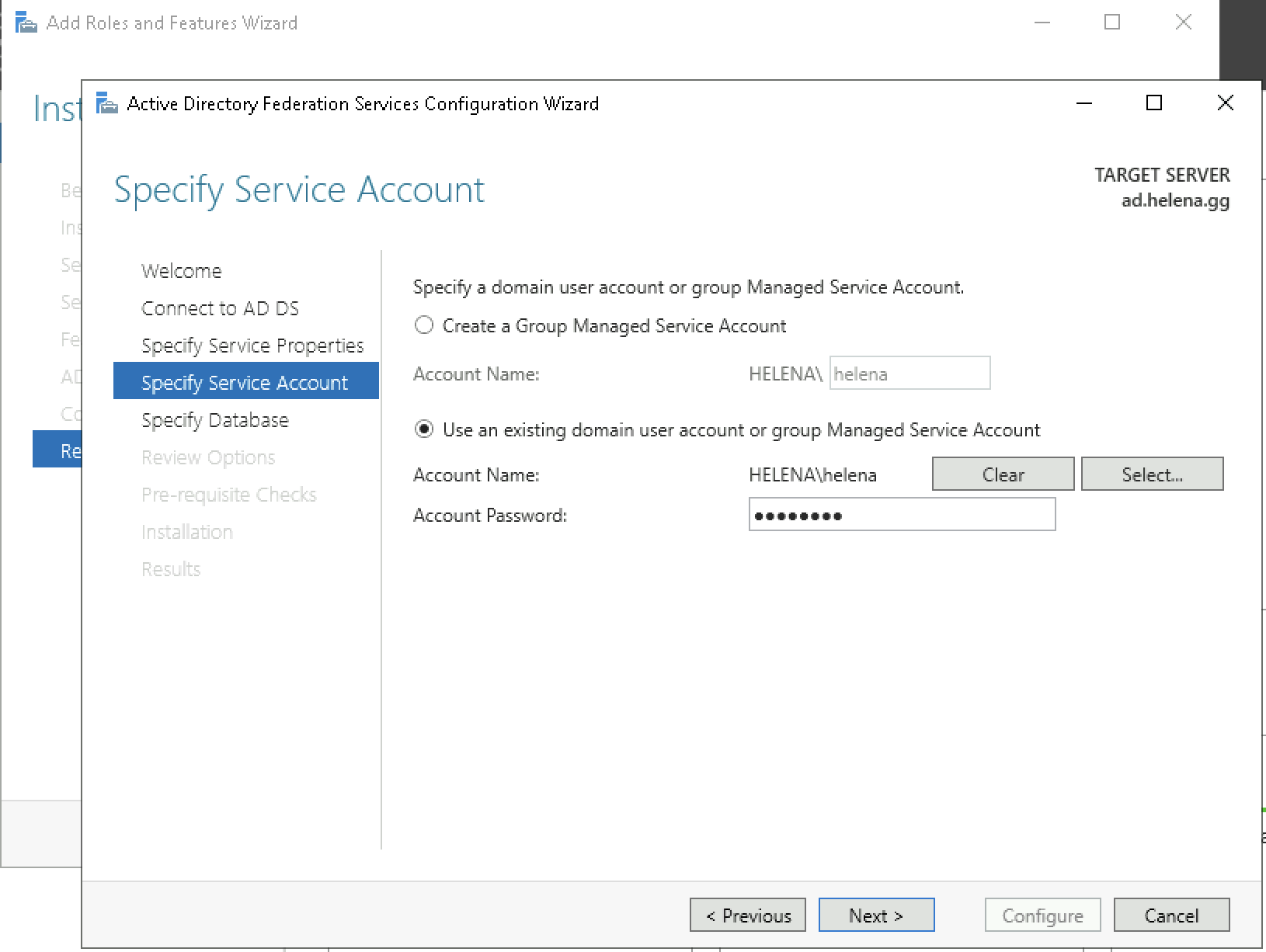Screen dimensions: 1266x952
Task: Maximize the Add Roles and Features window
Action: [1112, 23]
